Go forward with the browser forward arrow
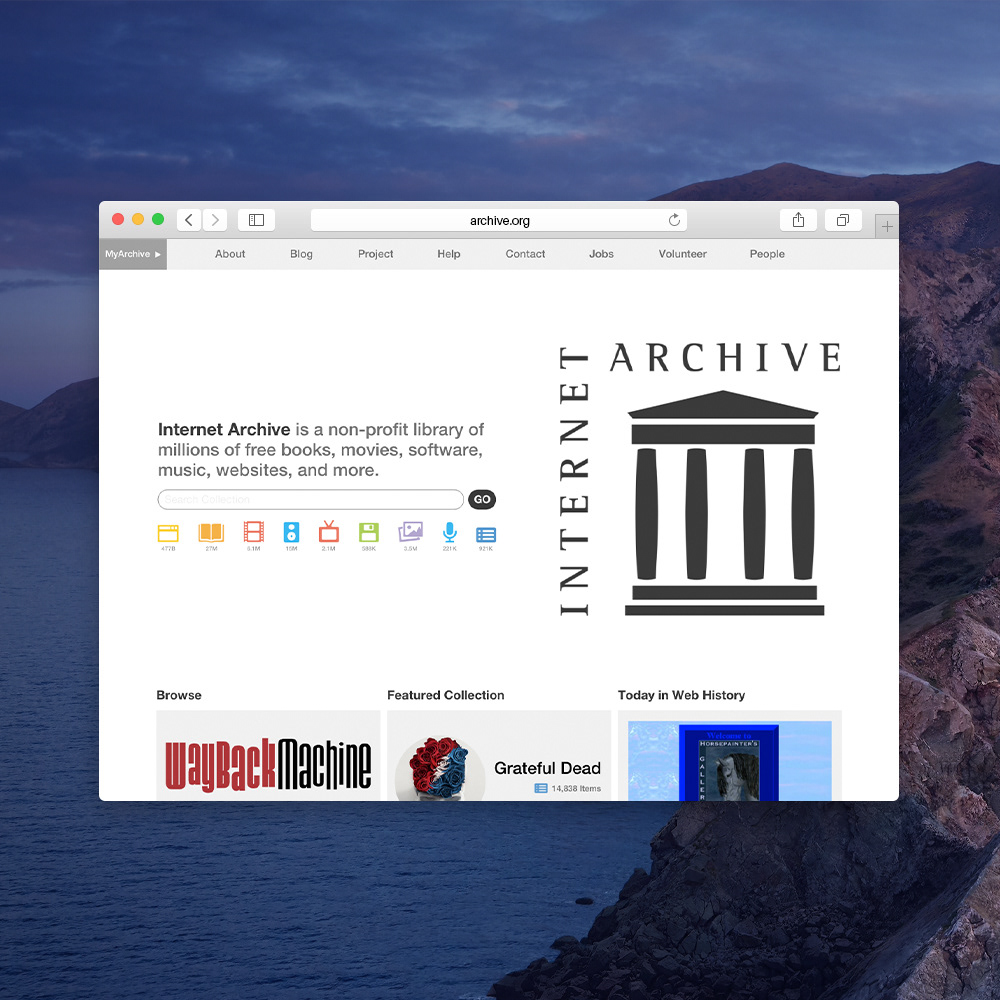The width and height of the screenshot is (1000, 1000). tap(216, 220)
